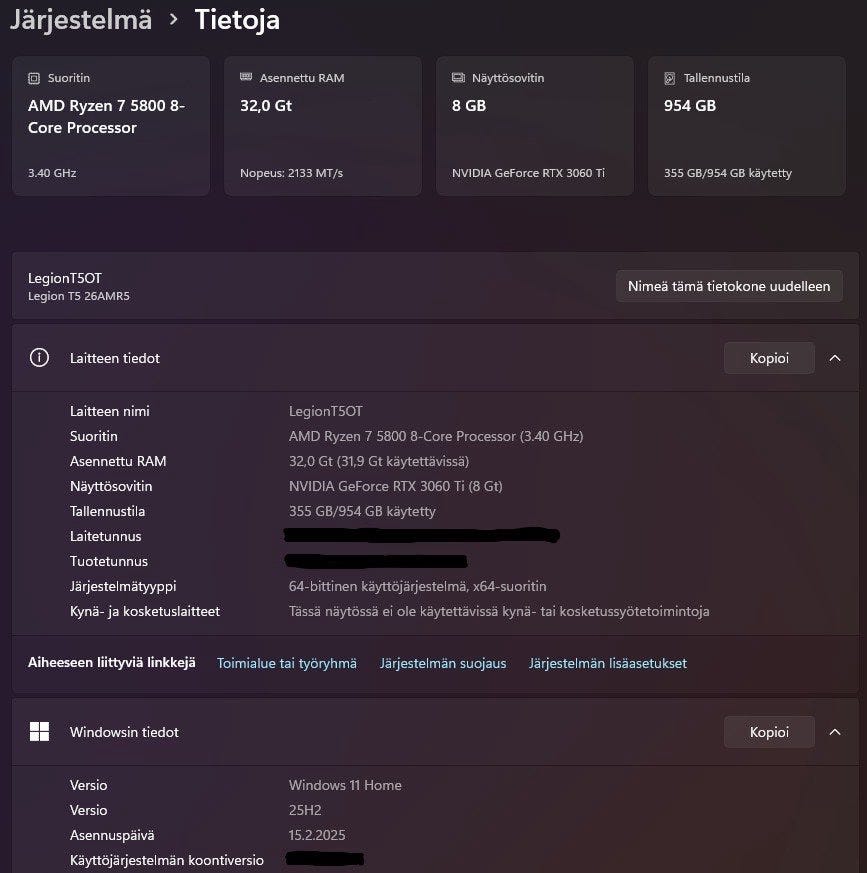Click '355 GB/954 GB käytetty' in Tallennustila row
The width and height of the screenshot is (867, 873).
coord(362,511)
